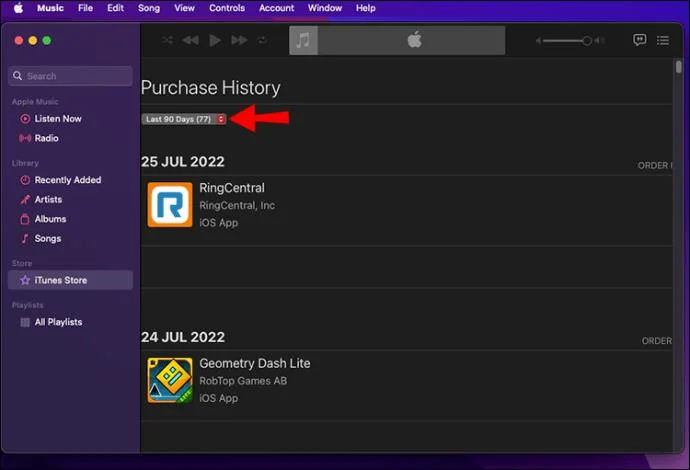Show the Up Next queue list
690x470 pixels.
[x=663, y=40]
